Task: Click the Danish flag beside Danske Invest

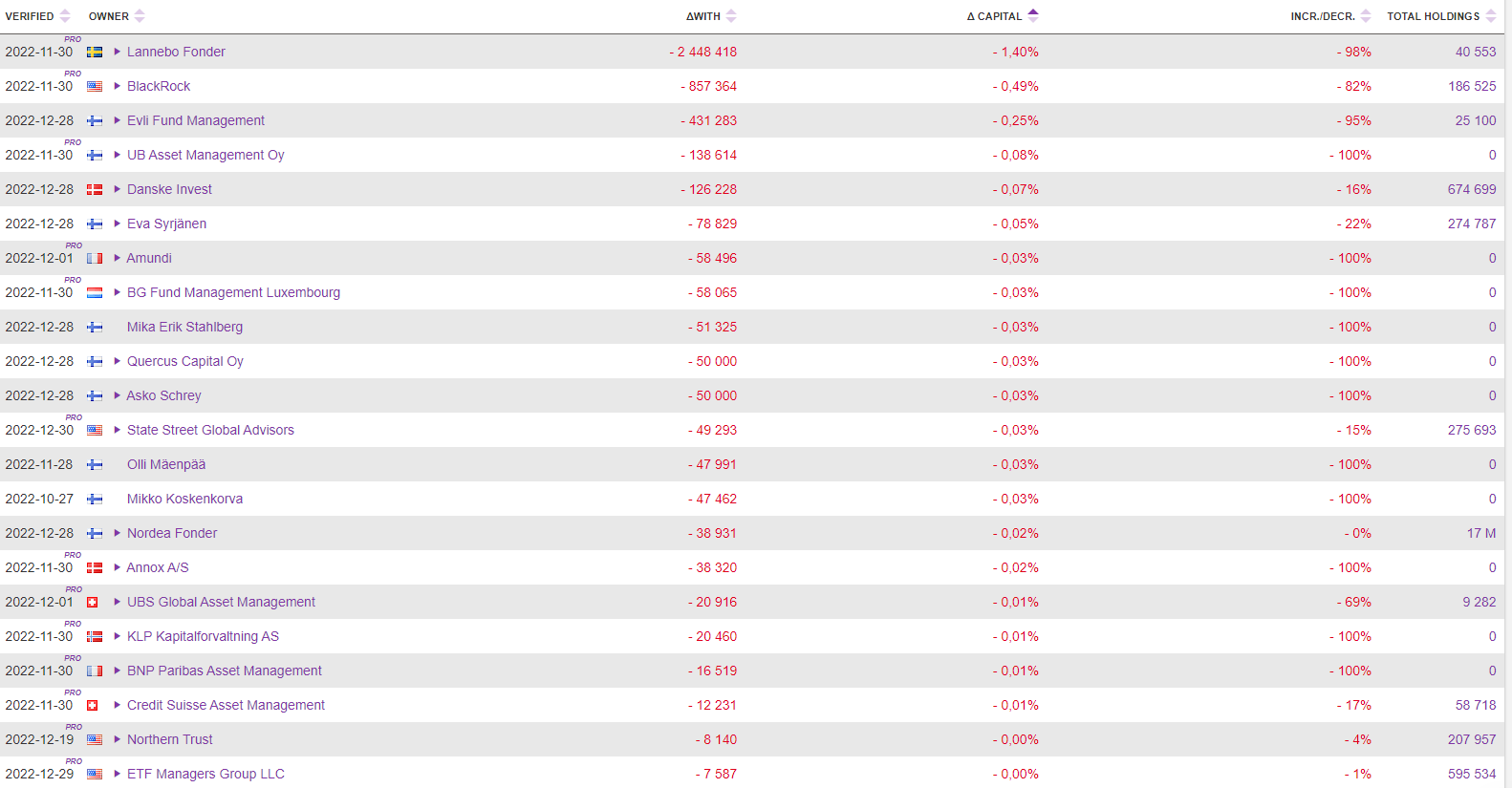Action: [95, 189]
